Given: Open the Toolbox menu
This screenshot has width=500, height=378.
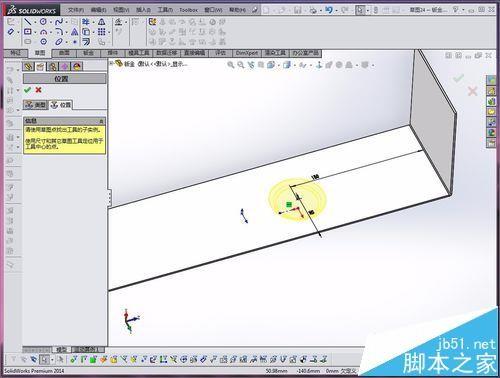Looking at the screenshot, I should [189, 10].
